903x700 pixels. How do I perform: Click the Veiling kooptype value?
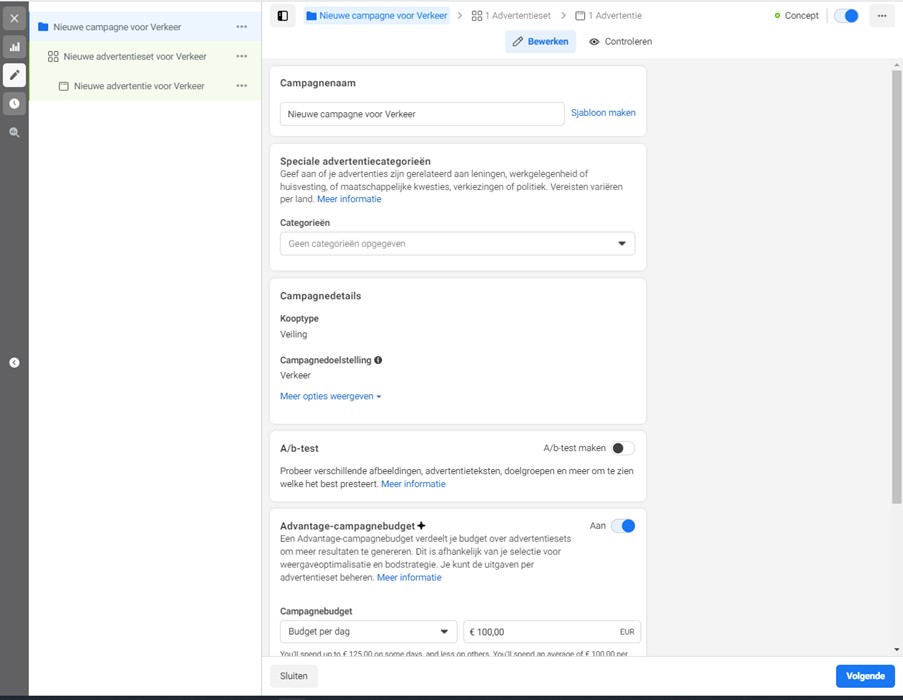pos(294,334)
